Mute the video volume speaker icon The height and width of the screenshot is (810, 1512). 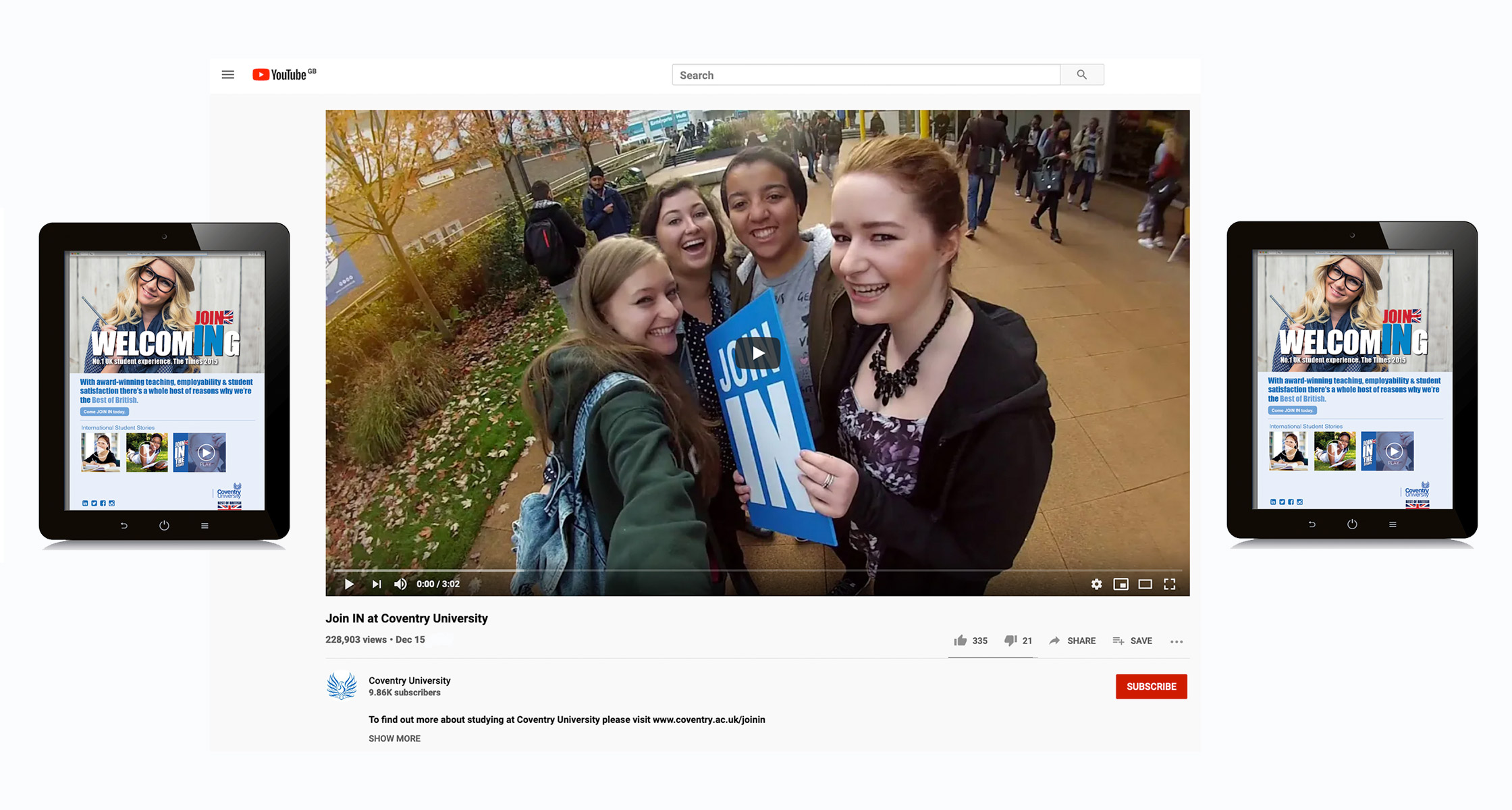[x=400, y=584]
